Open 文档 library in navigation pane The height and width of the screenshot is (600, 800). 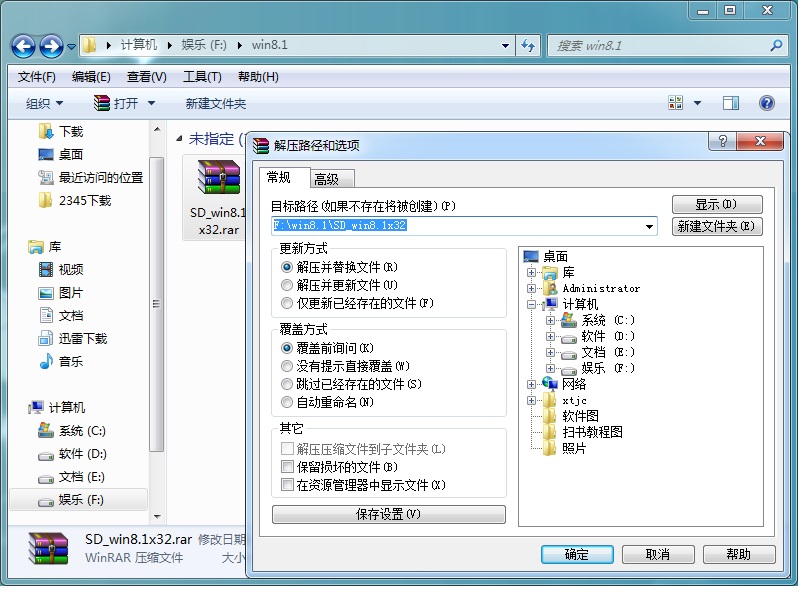pos(61,315)
